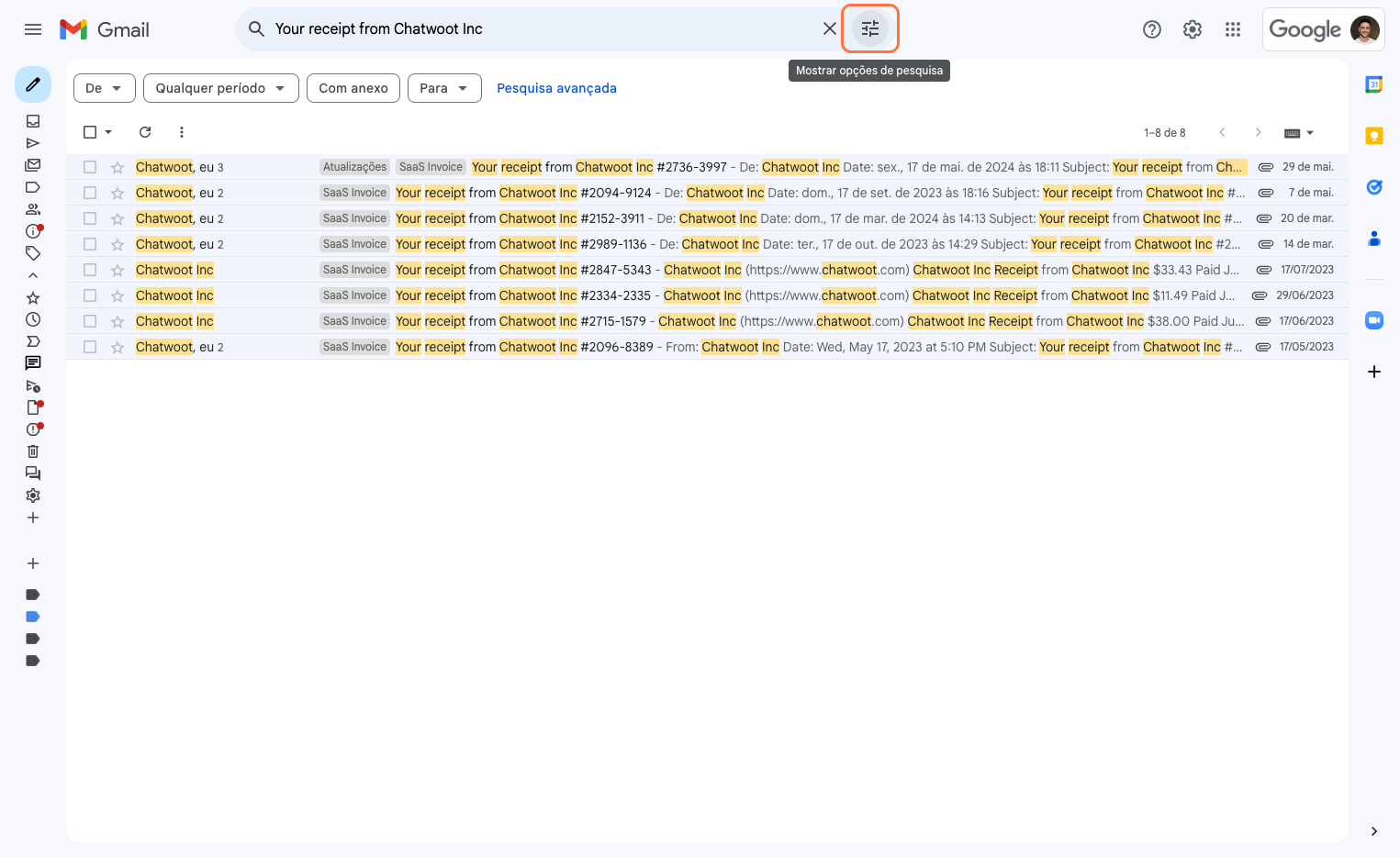Star the receipt #2989-1136 email
This screenshot has height=857, width=1400.
[118, 244]
